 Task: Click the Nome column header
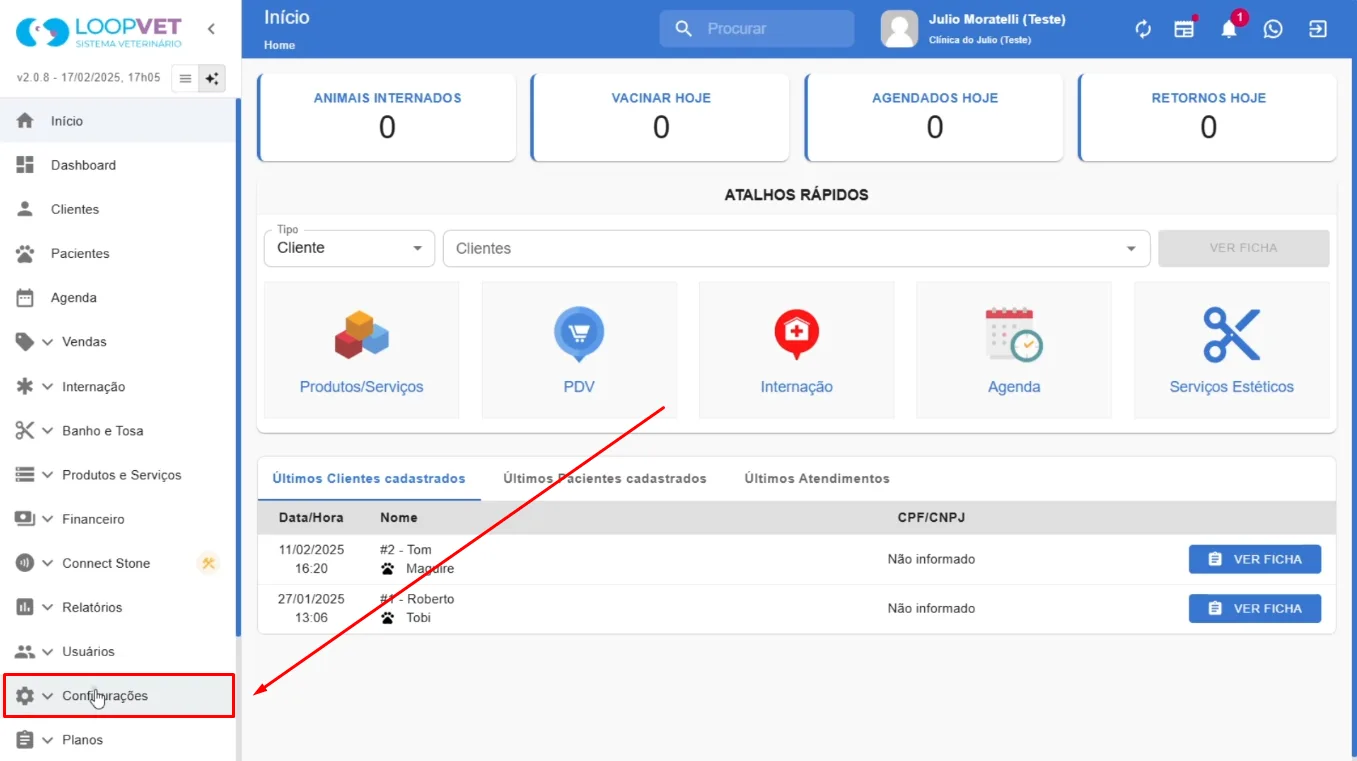click(x=399, y=518)
